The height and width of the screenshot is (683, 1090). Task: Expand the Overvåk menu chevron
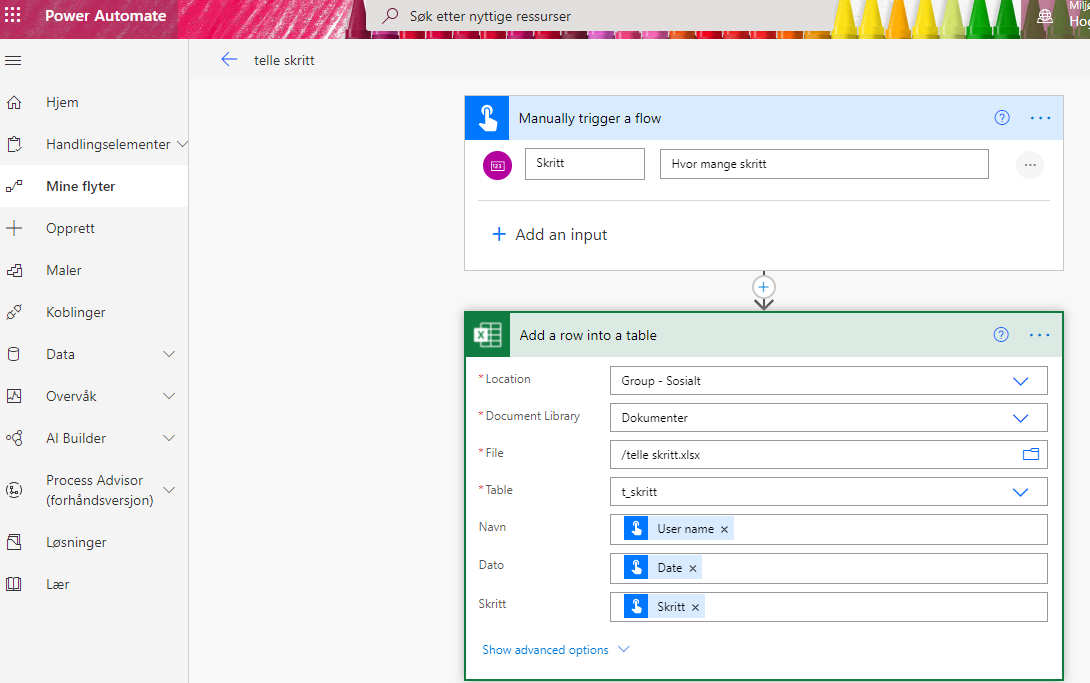(x=169, y=396)
